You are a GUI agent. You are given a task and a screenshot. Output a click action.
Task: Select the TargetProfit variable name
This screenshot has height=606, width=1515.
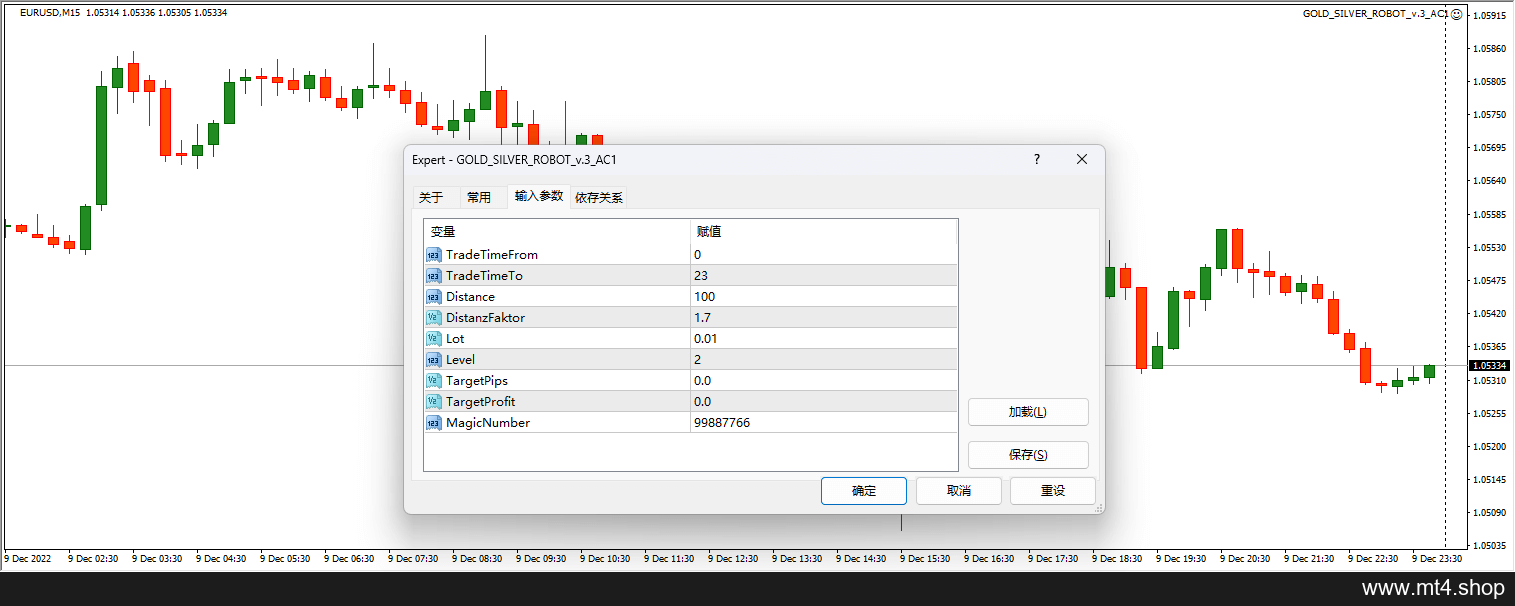point(481,402)
